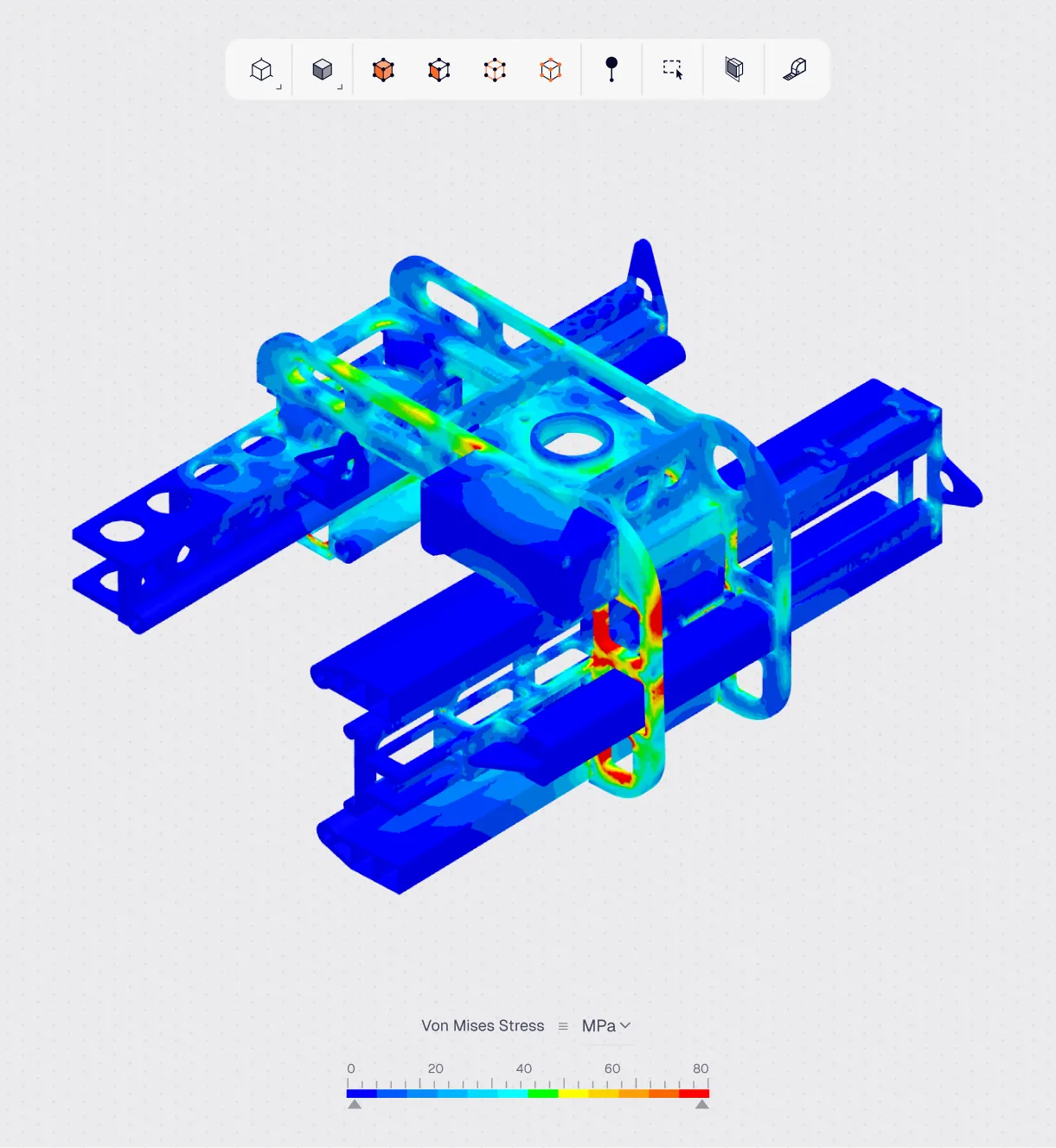Click the 20 tick label on the legend
Image resolution: width=1056 pixels, height=1148 pixels.
[436, 1068]
